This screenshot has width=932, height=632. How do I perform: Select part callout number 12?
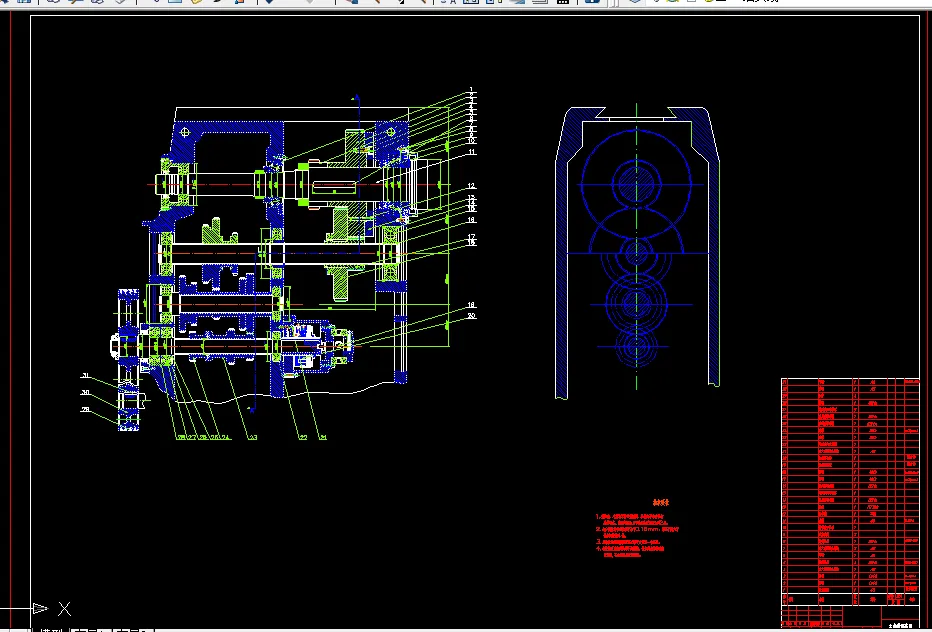[471, 186]
